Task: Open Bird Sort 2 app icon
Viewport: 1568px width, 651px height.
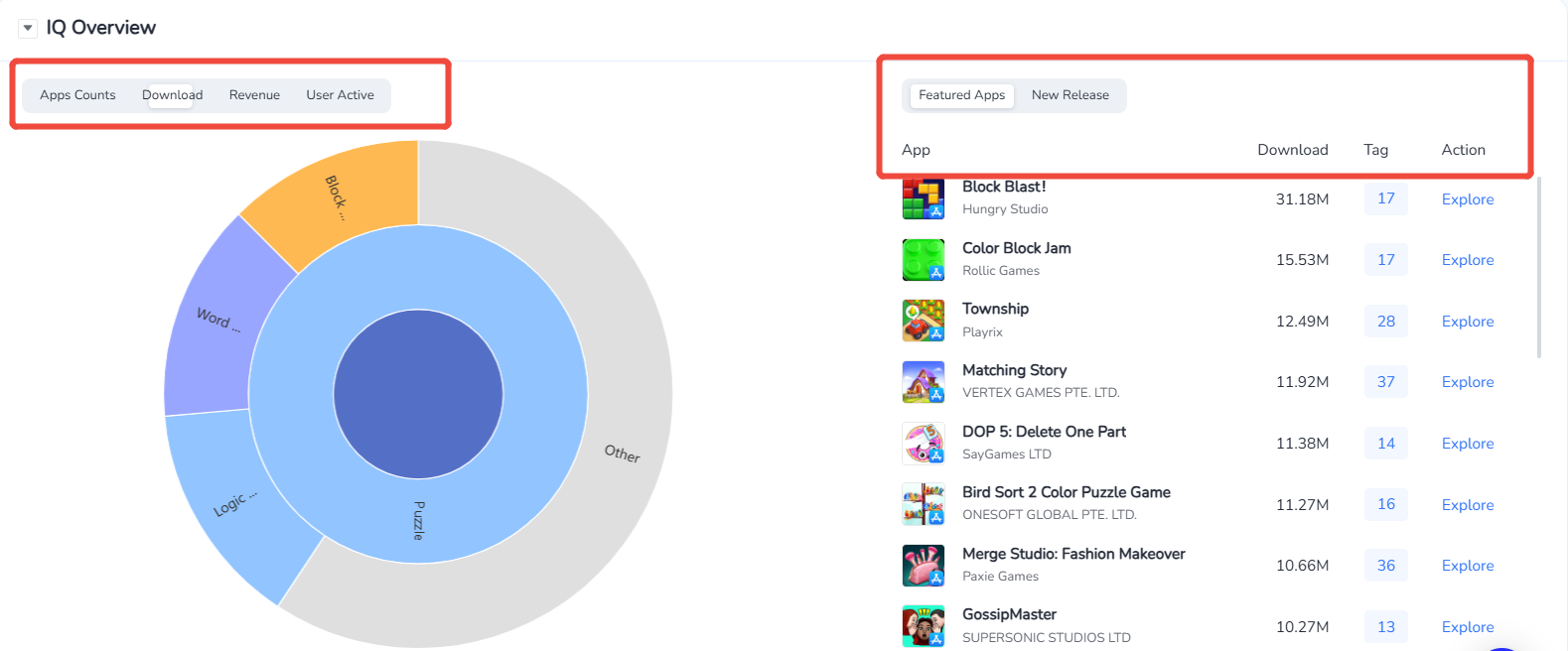Action: point(923,504)
